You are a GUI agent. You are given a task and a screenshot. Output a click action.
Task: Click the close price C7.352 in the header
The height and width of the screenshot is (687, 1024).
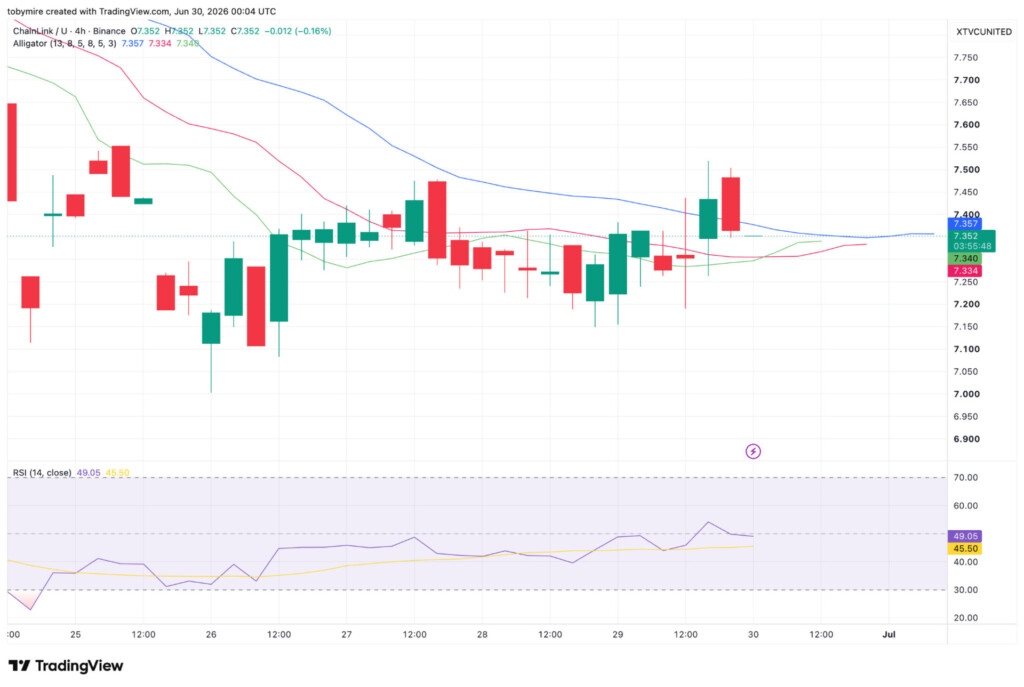[245, 31]
